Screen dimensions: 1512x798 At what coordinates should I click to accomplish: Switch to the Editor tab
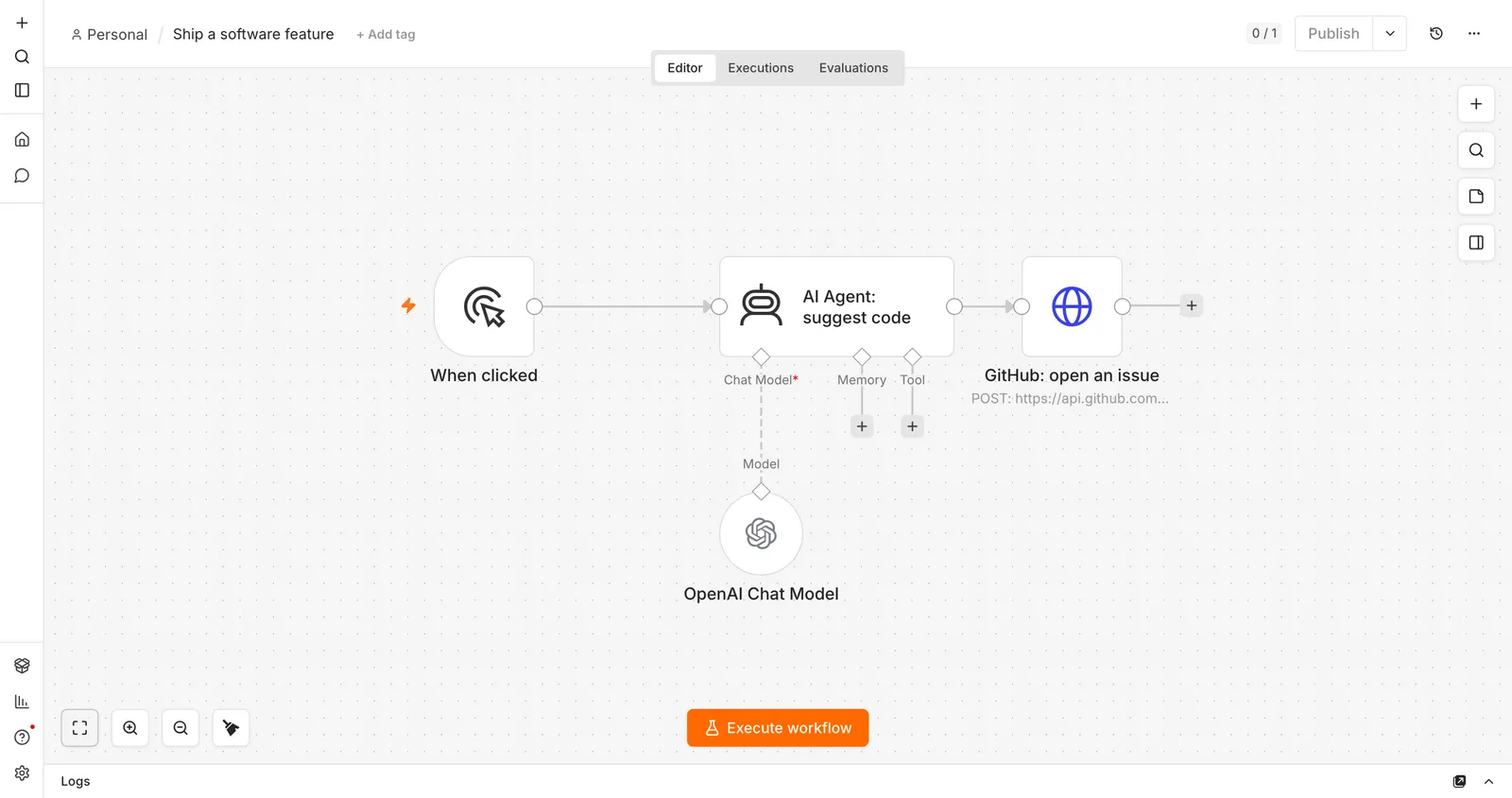coord(685,68)
